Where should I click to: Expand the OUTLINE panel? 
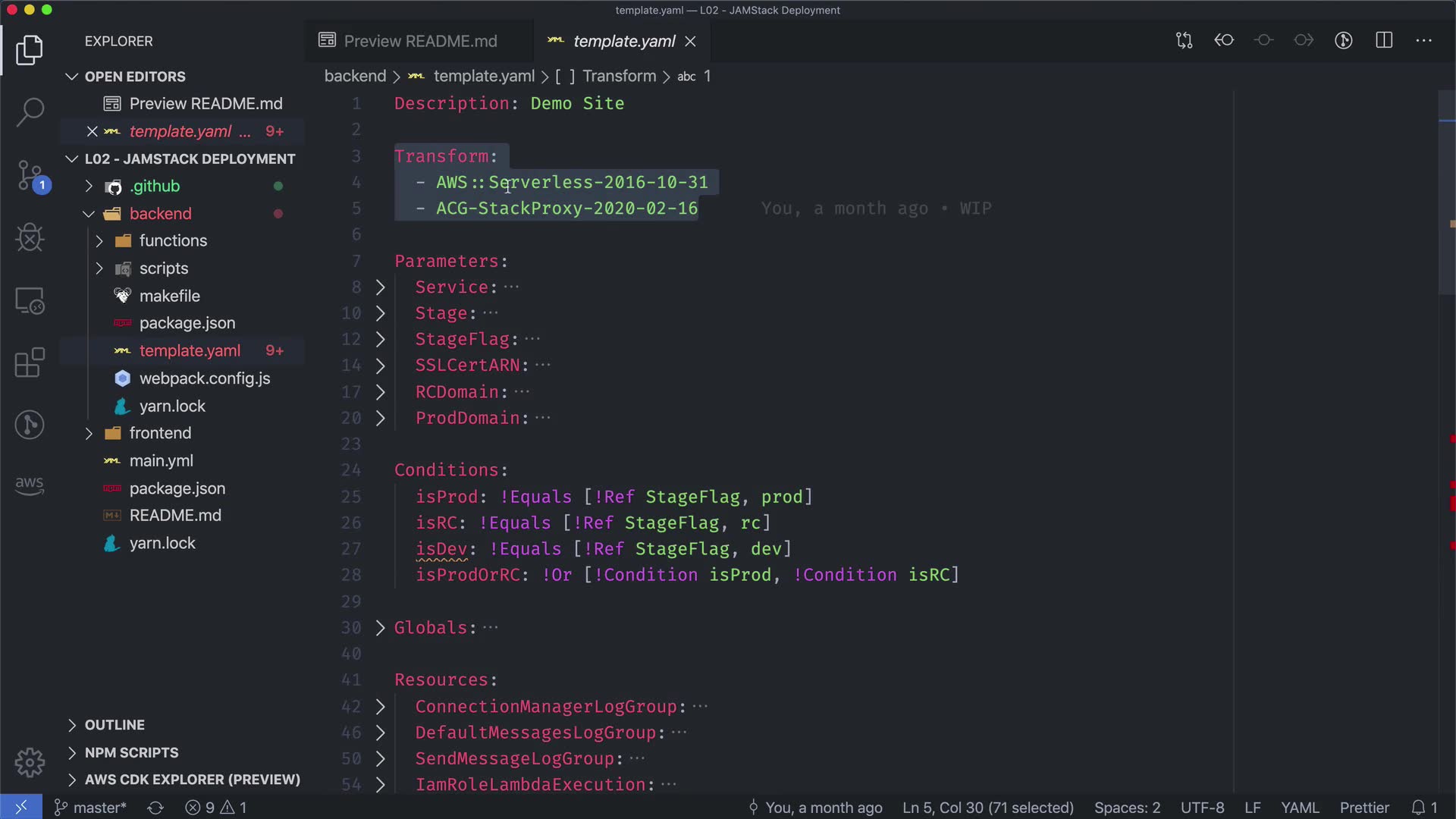click(x=114, y=725)
